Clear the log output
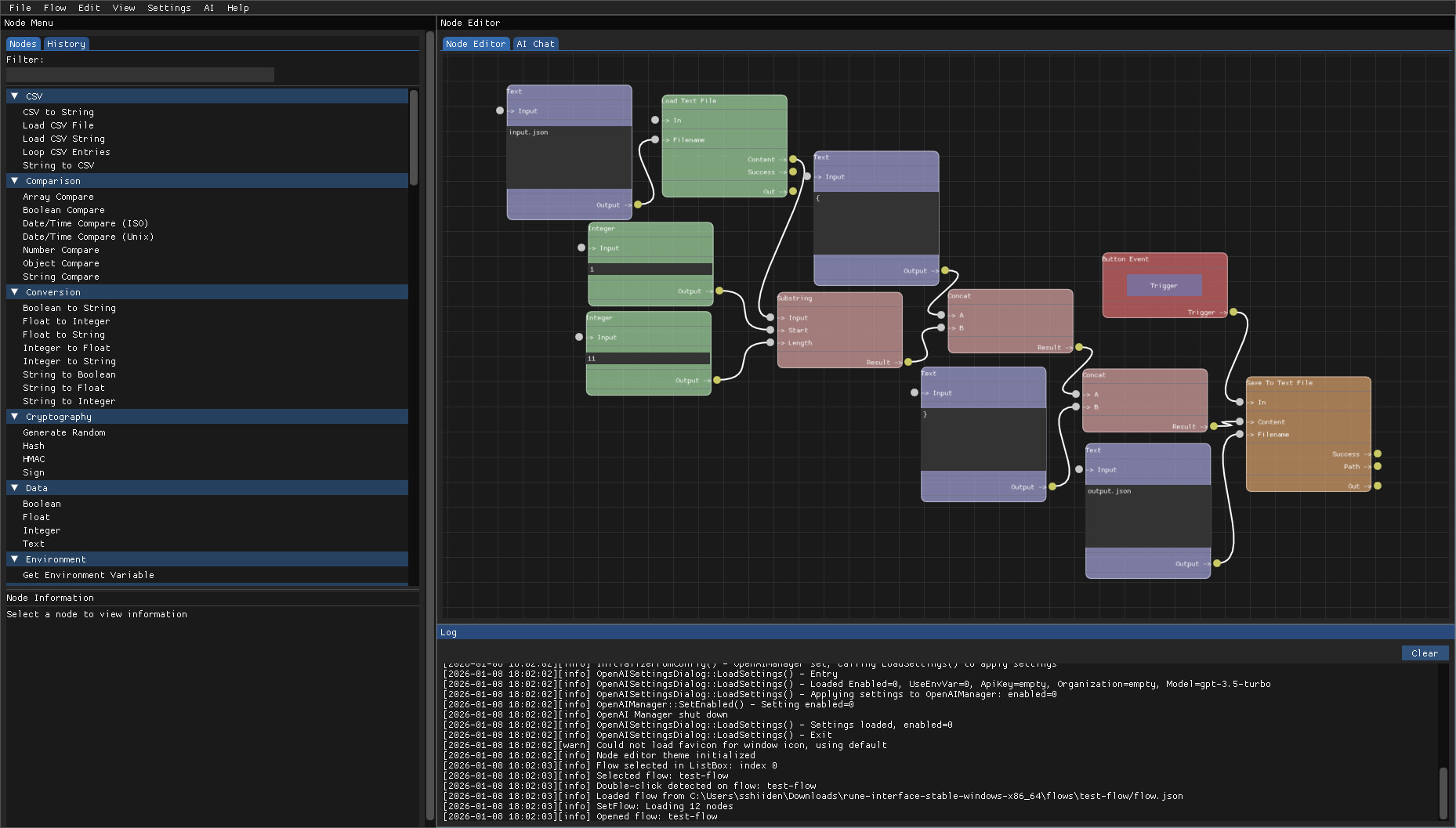1456x828 pixels. tap(1424, 653)
